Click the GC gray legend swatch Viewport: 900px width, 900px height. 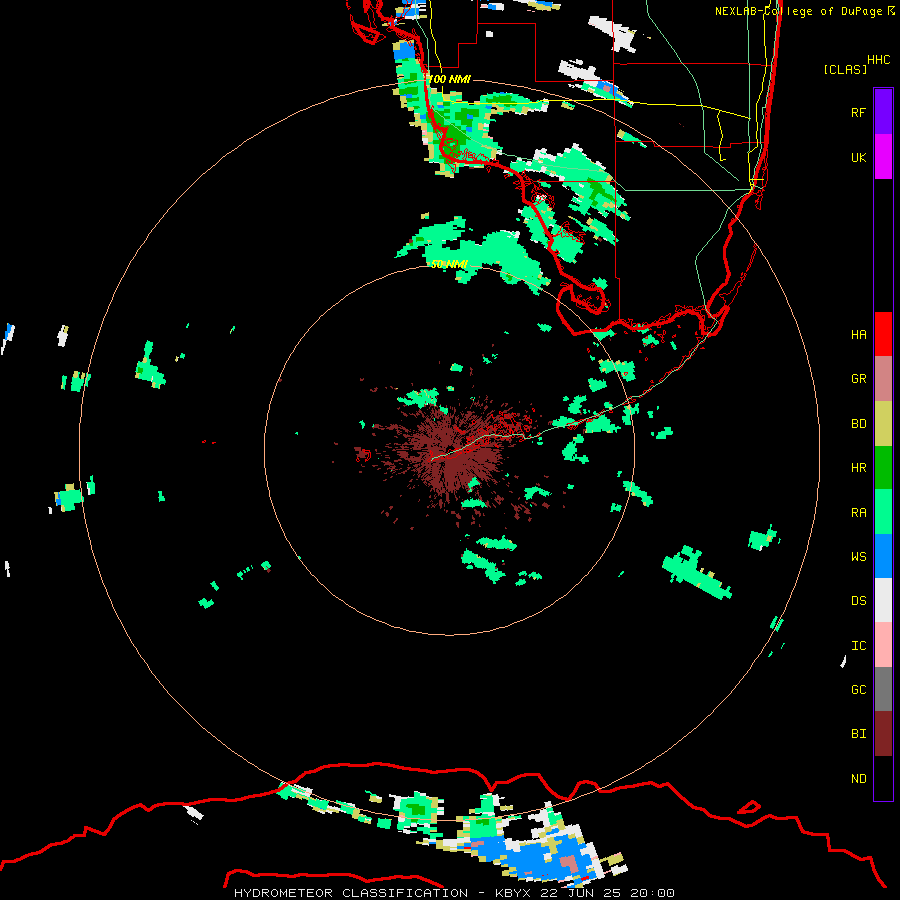883,689
